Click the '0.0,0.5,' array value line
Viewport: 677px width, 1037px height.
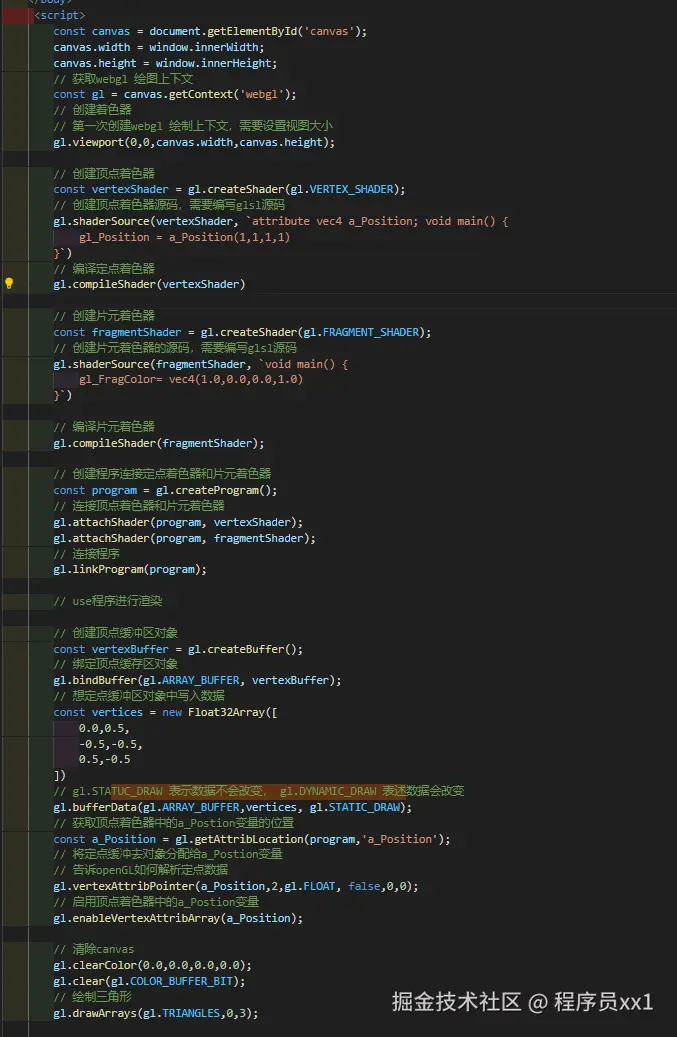104,728
